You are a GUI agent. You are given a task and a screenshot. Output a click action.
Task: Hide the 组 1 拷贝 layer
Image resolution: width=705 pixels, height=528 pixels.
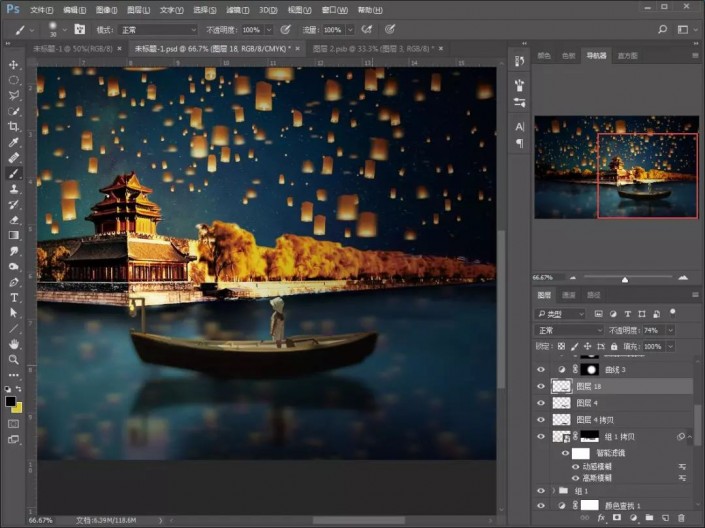[x=541, y=436]
